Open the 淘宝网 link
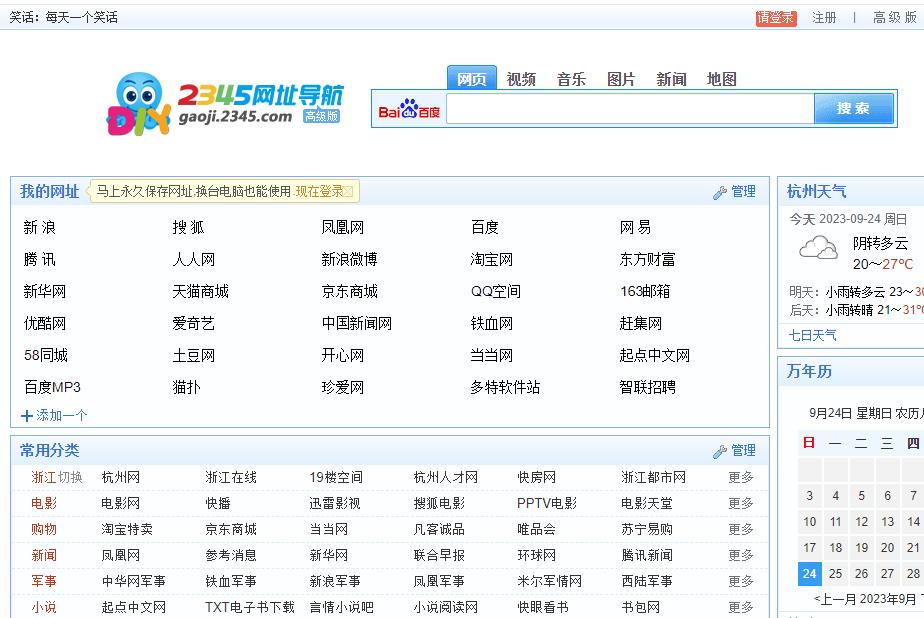This screenshot has width=924, height=618. coord(492,259)
